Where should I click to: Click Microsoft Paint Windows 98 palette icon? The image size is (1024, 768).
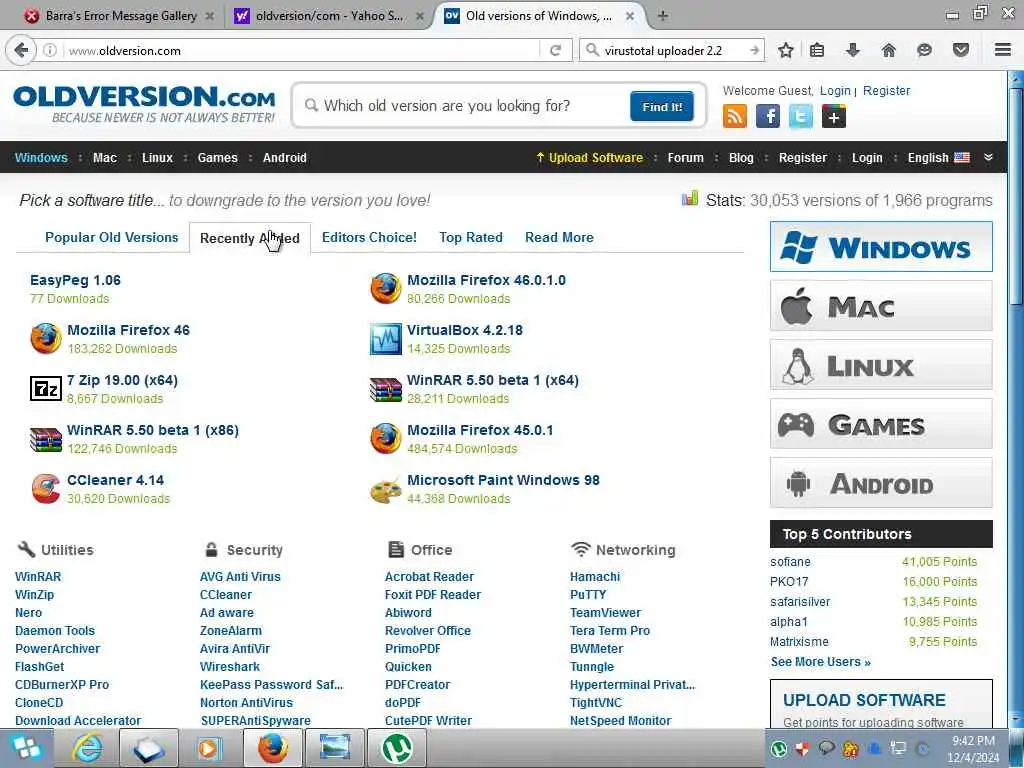tap(385, 490)
